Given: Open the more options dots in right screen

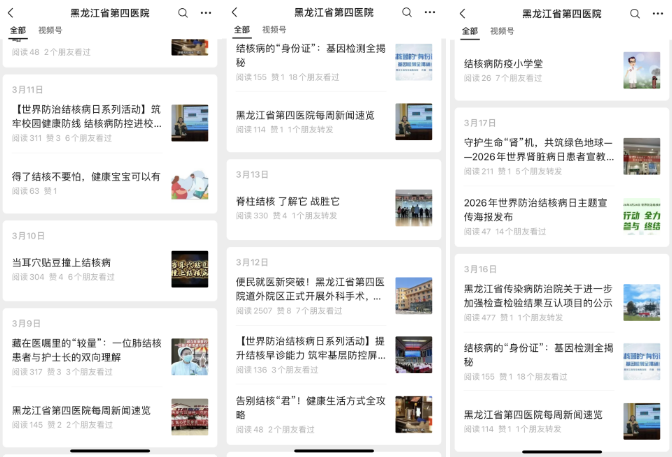Looking at the screenshot, I should point(657,14).
